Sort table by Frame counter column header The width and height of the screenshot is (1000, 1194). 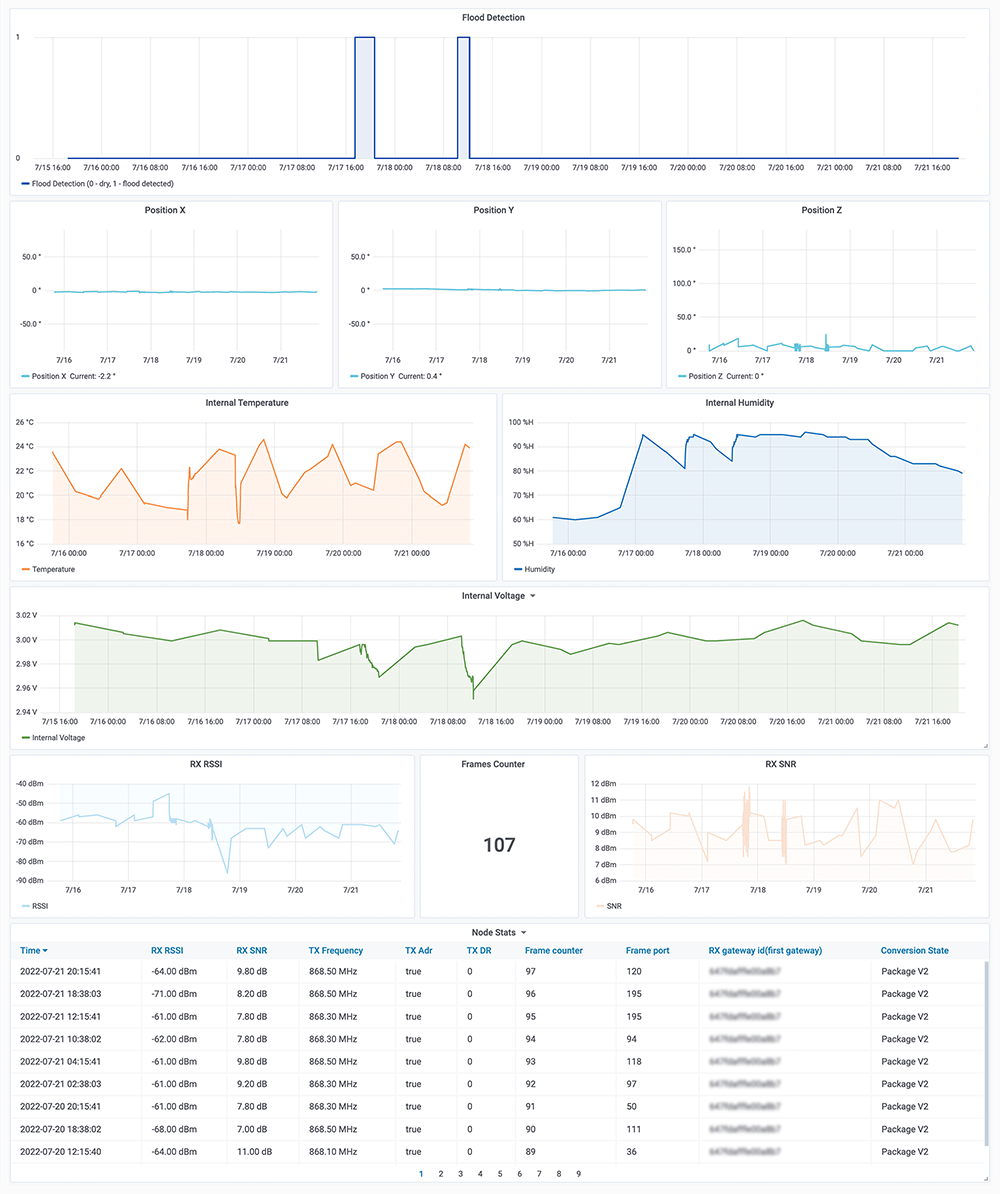click(x=554, y=951)
